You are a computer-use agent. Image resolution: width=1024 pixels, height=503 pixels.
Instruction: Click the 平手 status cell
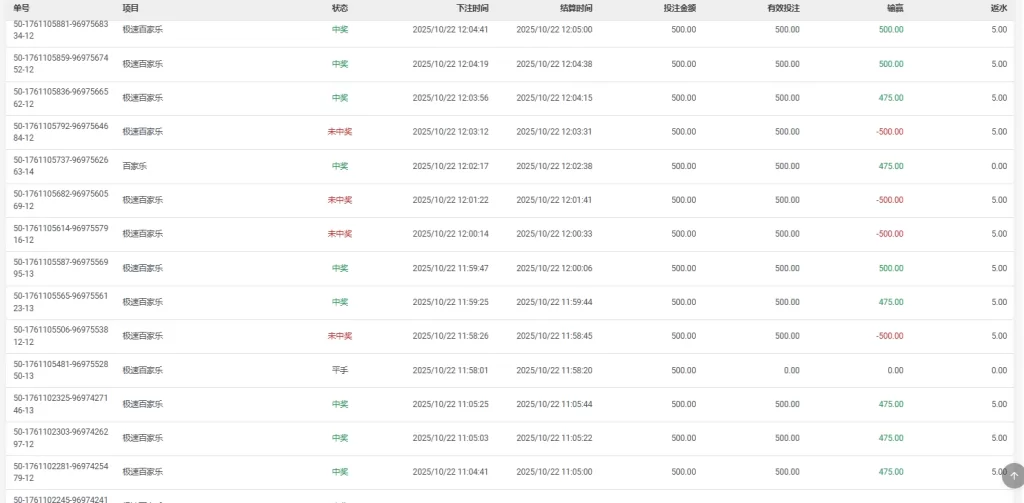click(x=340, y=370)
